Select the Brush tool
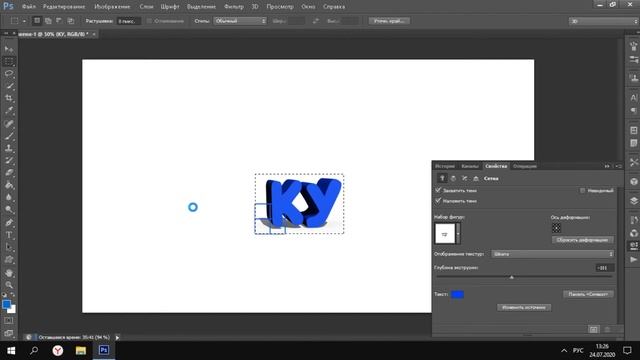The width and height of the screenshot is (640, 360). tap(9, 136)
